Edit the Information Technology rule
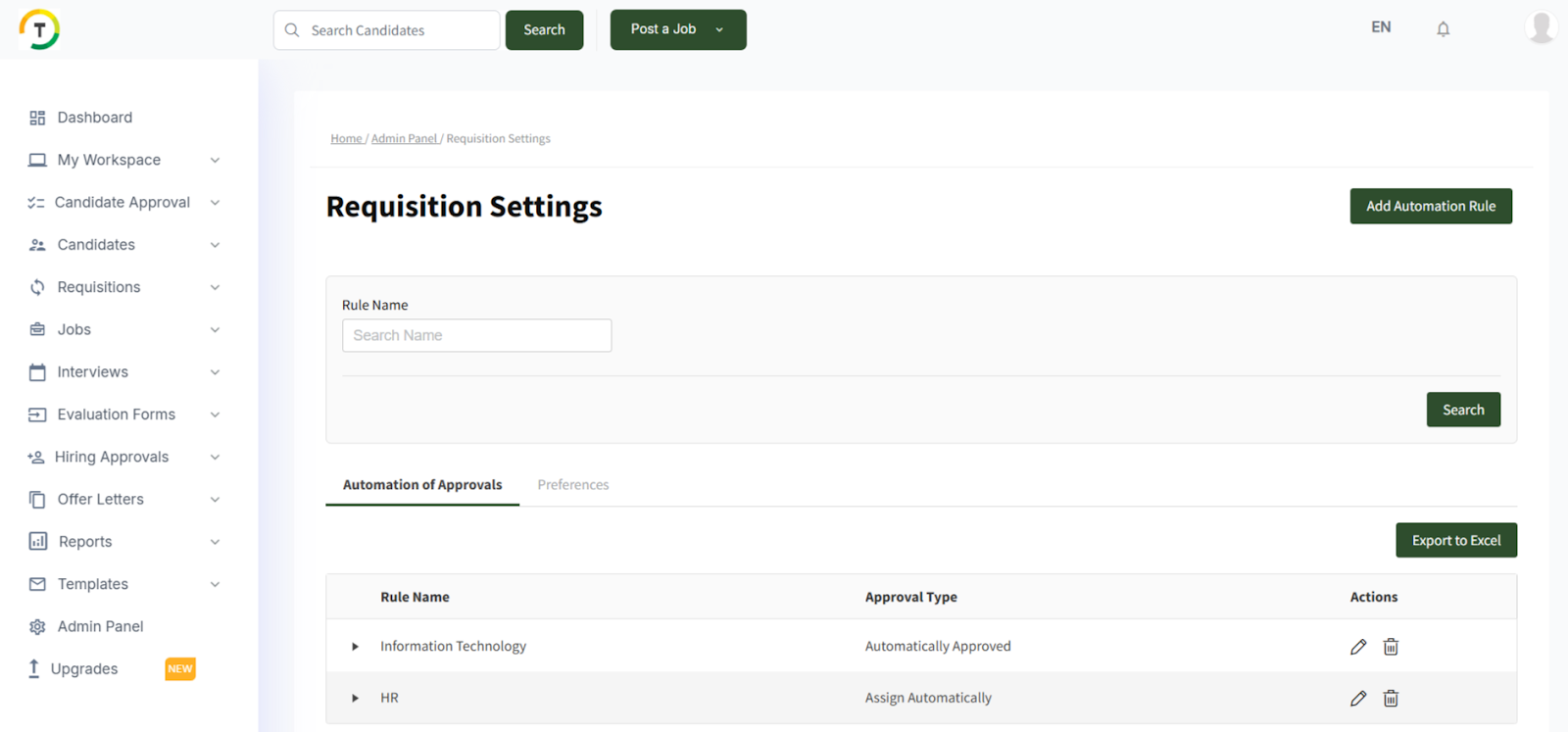Viewport: 1568px width, 732px height. (x=1358, y=647)
